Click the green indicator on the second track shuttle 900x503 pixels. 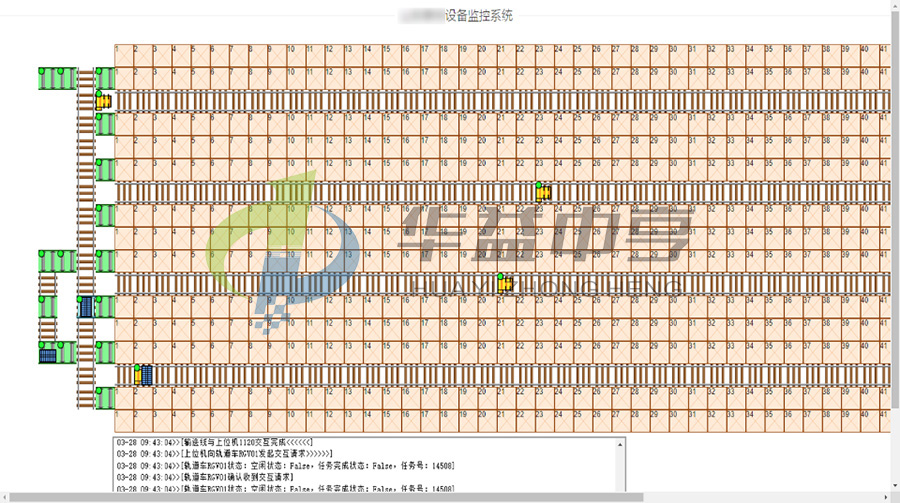(x=538, y=185)
